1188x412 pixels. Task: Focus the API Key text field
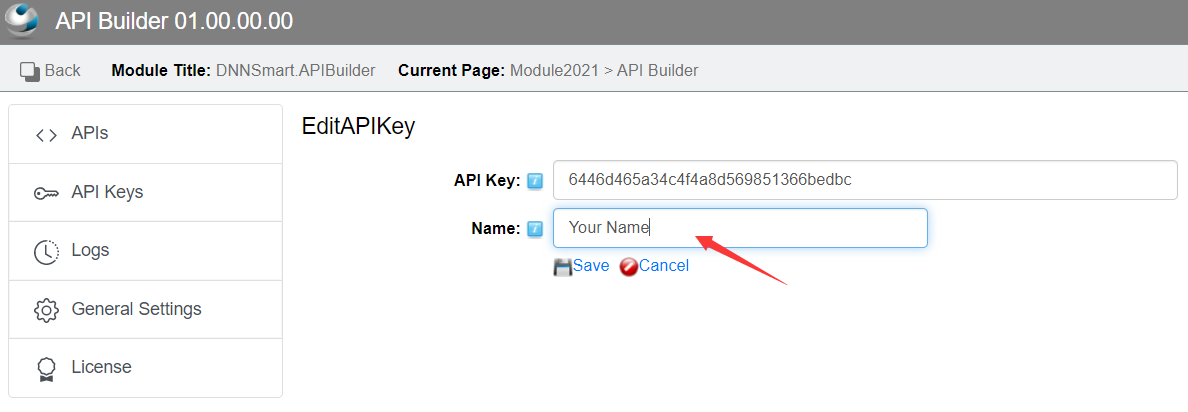coord(865,180)
